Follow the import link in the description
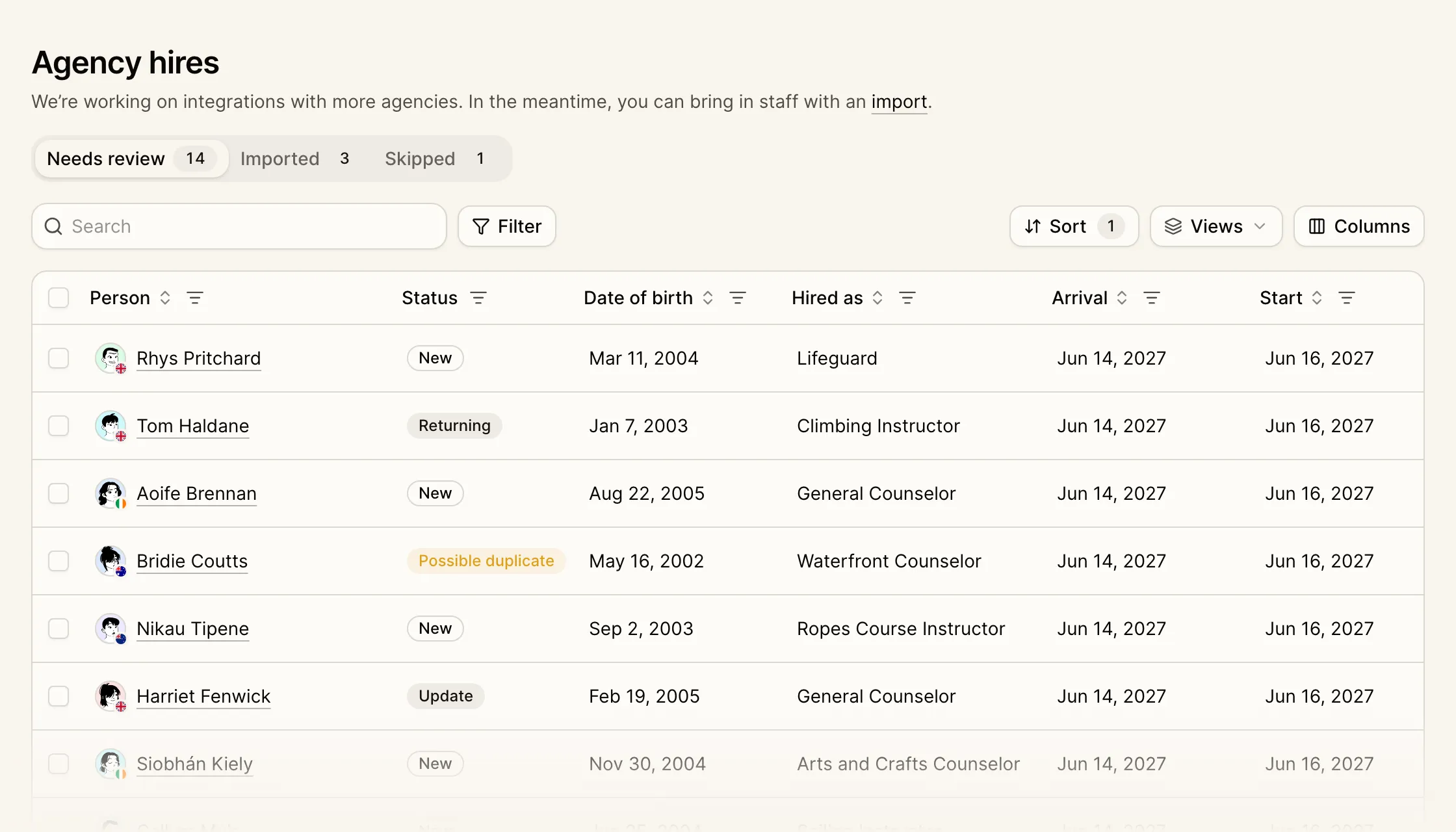This screenshot has height=832, width=1456. click(899, 102)
